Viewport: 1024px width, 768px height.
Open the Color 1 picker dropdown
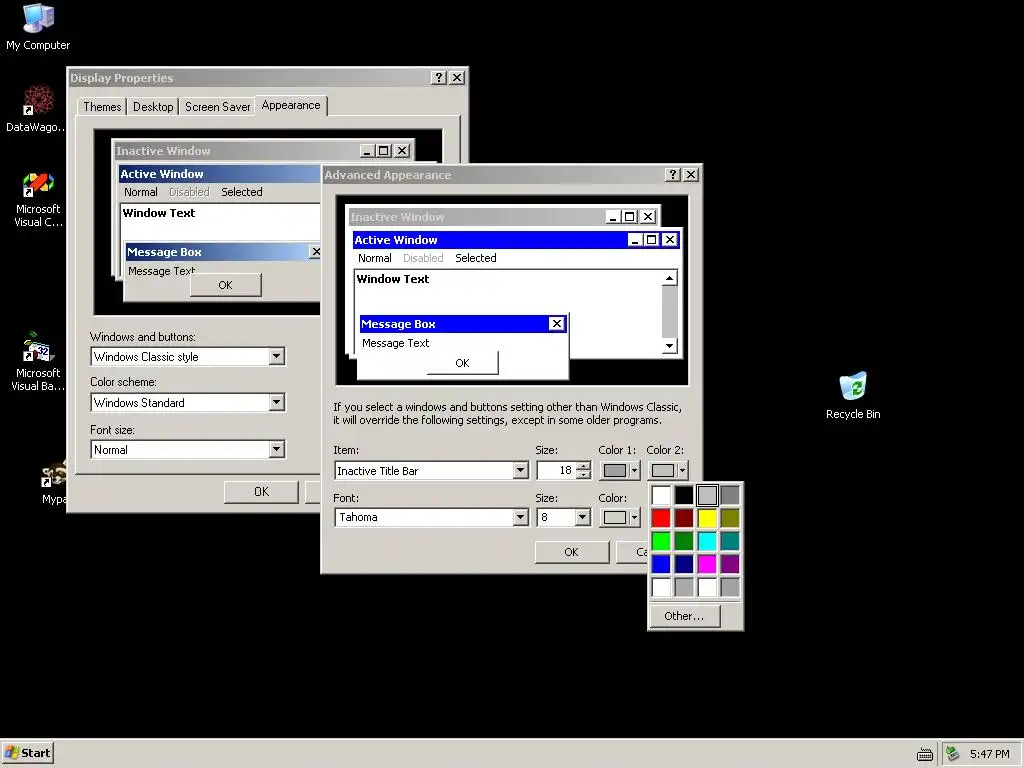pyautogui.click(x=633, y=470)
